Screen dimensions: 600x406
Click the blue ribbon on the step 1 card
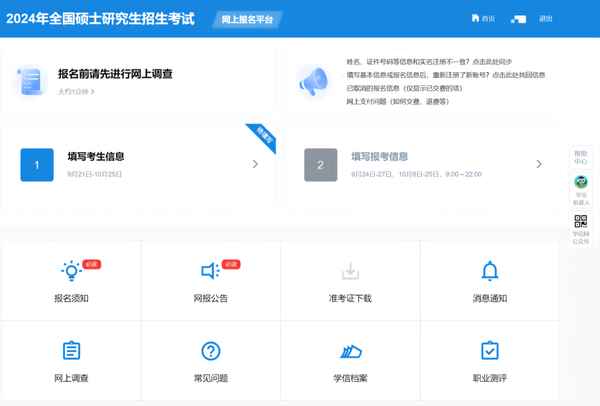tap(263, 137)
